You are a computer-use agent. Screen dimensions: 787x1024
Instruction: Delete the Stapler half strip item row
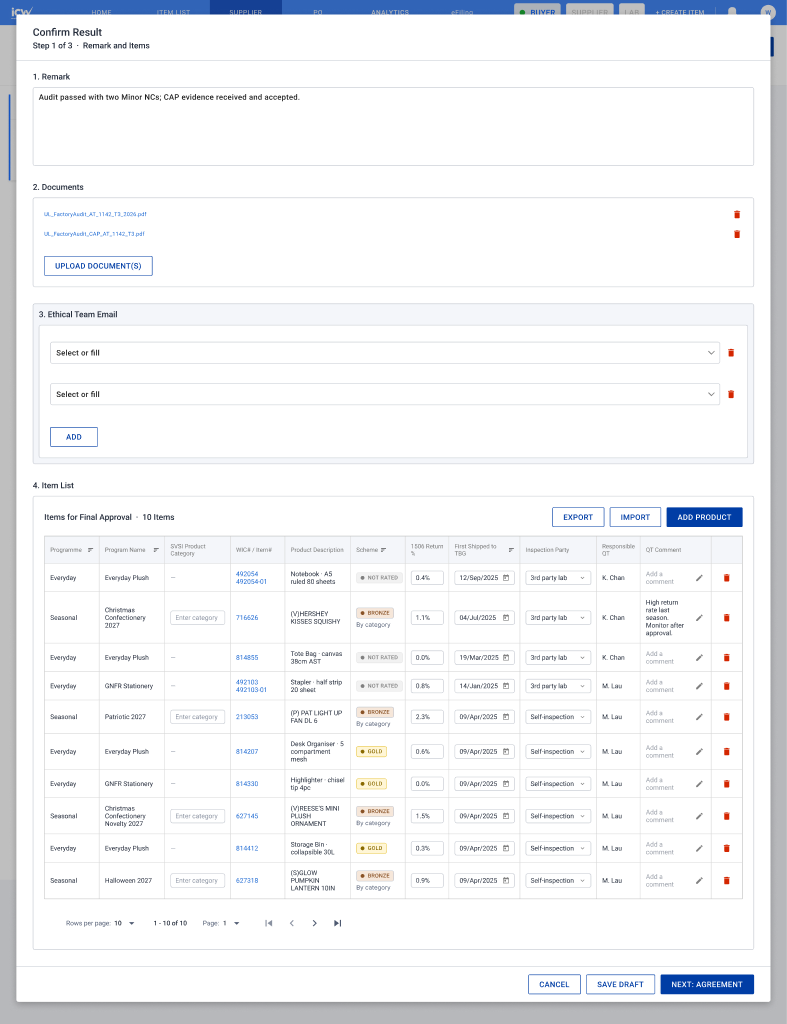click(726, 686)
